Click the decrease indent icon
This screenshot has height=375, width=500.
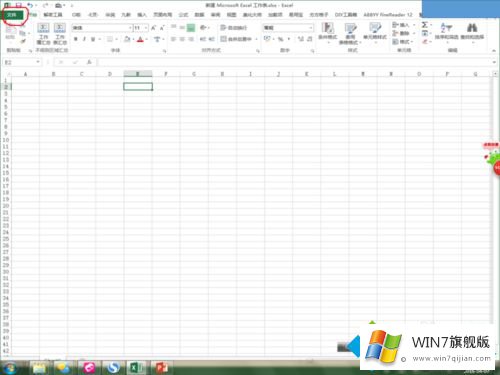(203, 39)
